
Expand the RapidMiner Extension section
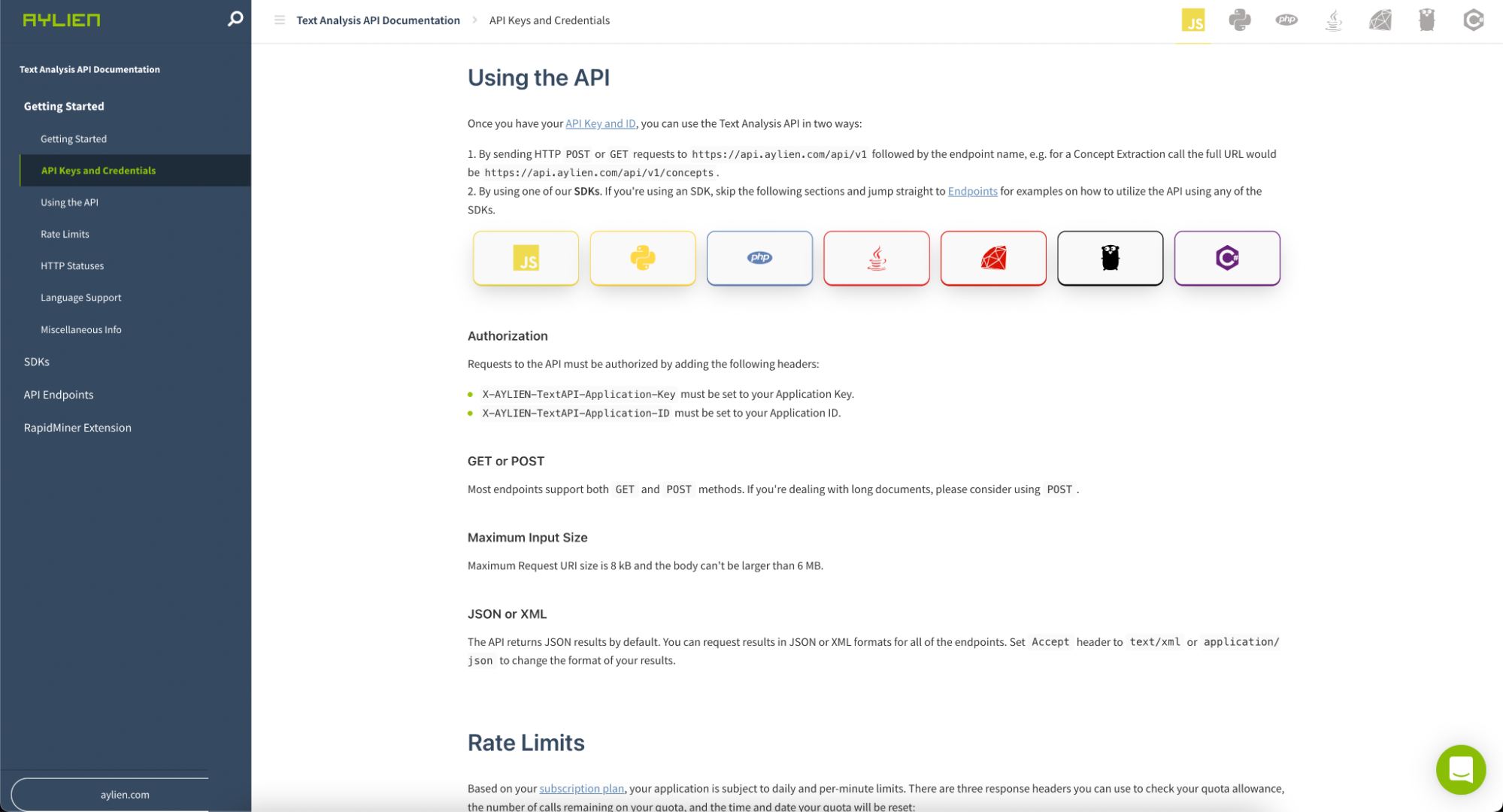[x=77, y=427]
